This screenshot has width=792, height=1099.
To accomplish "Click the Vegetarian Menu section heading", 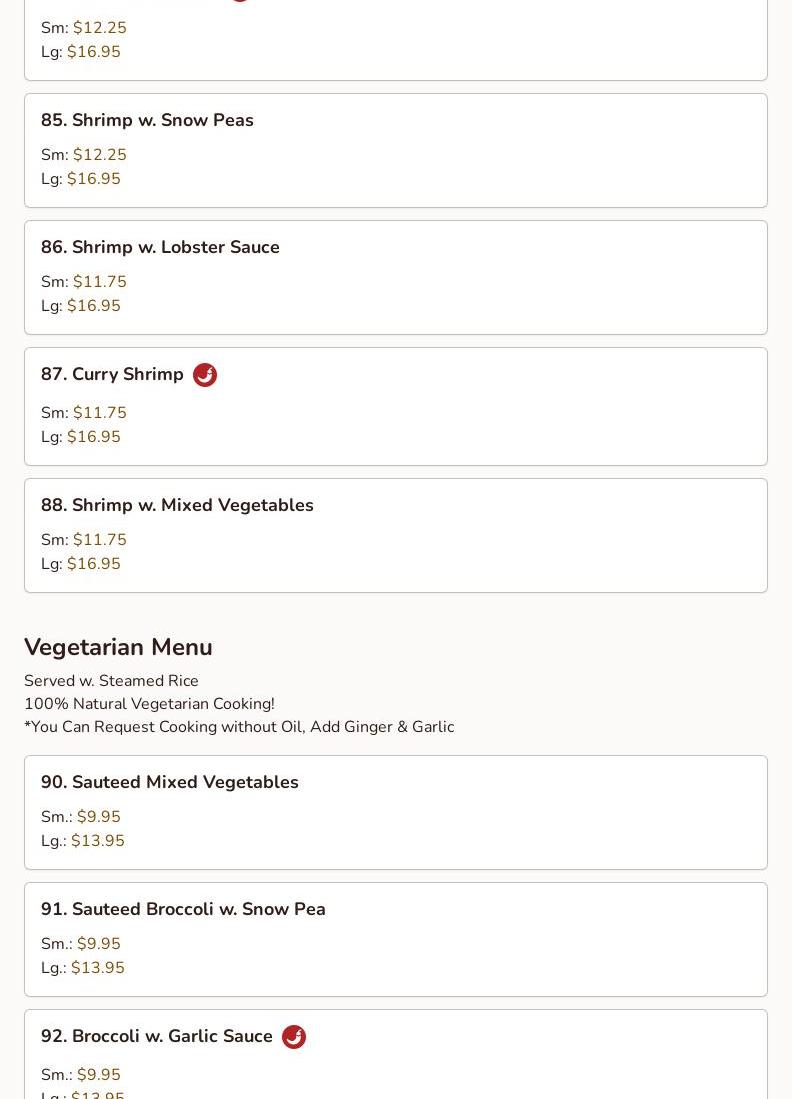I will coord(118,647).
